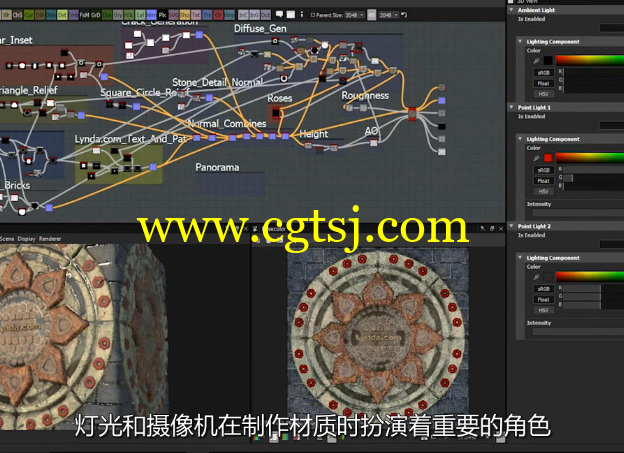Add a Curve node with the Cur icon

(29, 15)
